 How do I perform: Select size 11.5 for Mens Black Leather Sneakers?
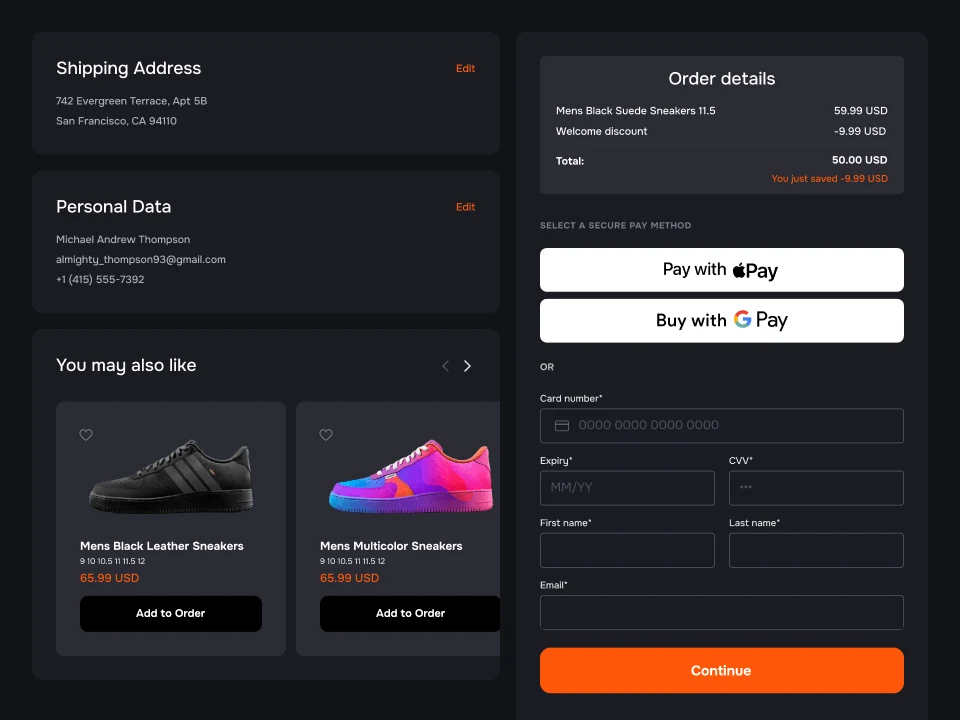(128, 561)
